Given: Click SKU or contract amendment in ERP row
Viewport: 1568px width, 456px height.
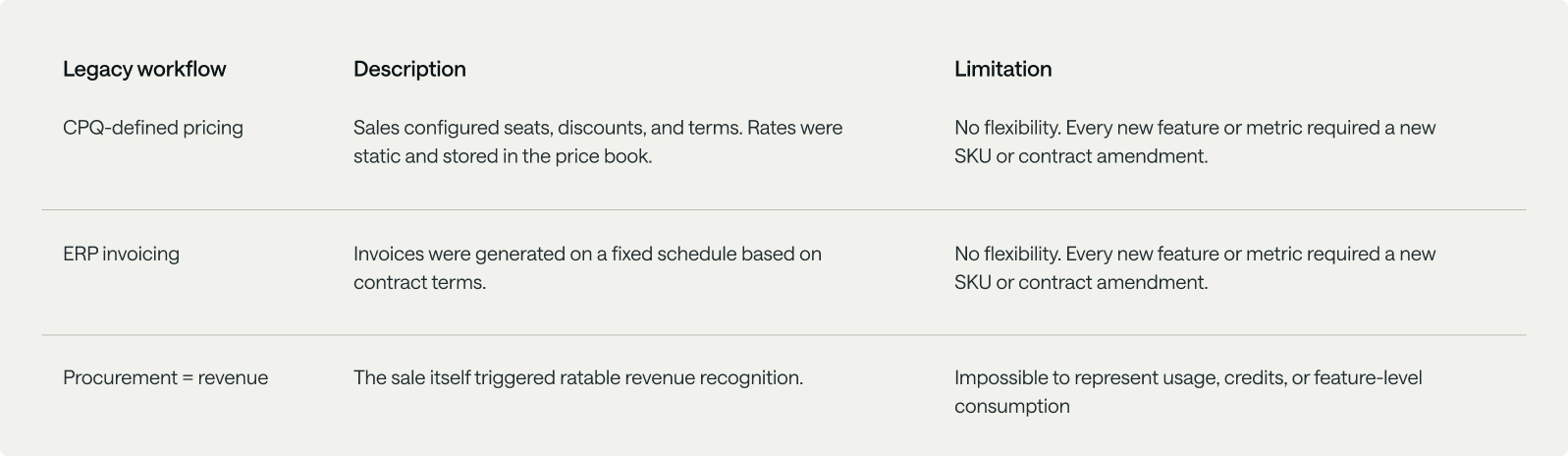Looking at the screenshot, I should point(1081,282).
